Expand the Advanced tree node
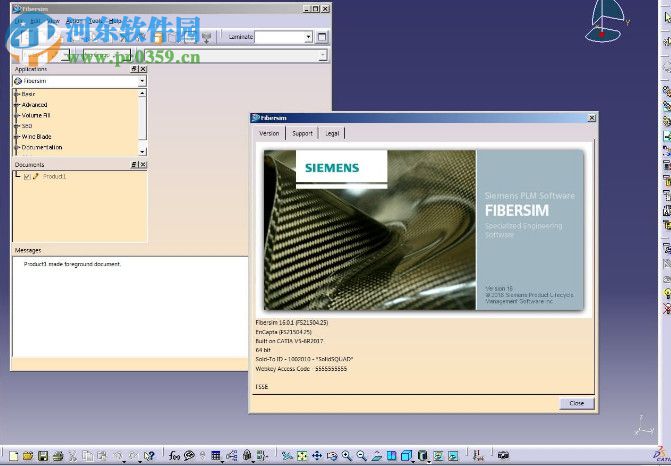 click(x=17, y=105)
